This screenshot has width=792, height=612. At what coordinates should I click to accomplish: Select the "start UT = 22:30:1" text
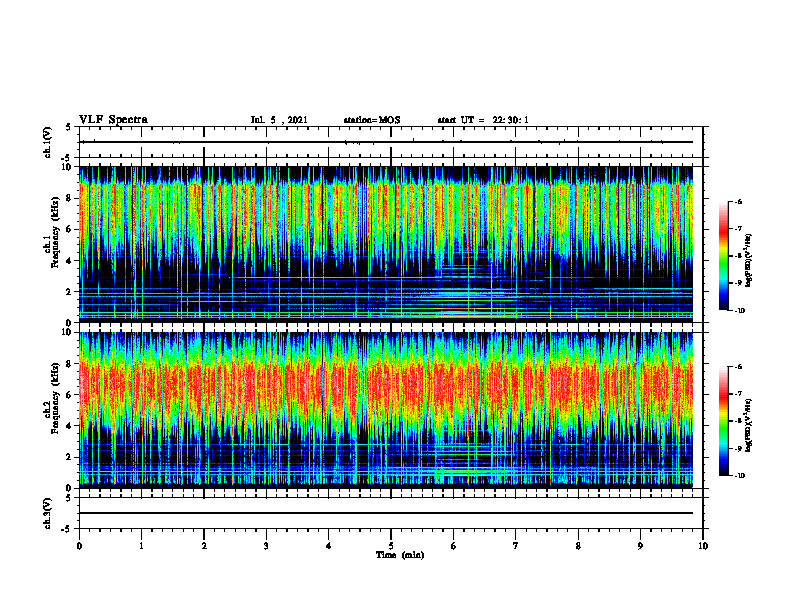[483, 120]
